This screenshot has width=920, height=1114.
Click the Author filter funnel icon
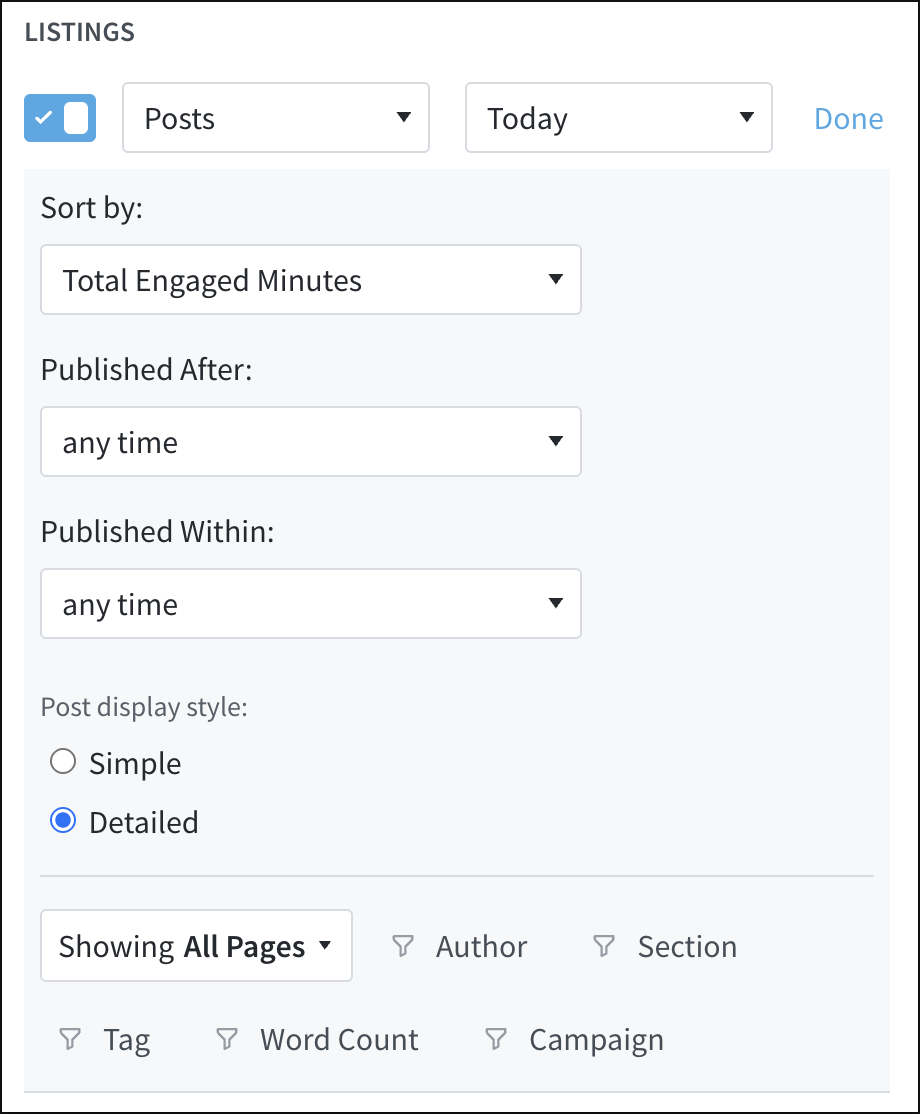point(403,946)
